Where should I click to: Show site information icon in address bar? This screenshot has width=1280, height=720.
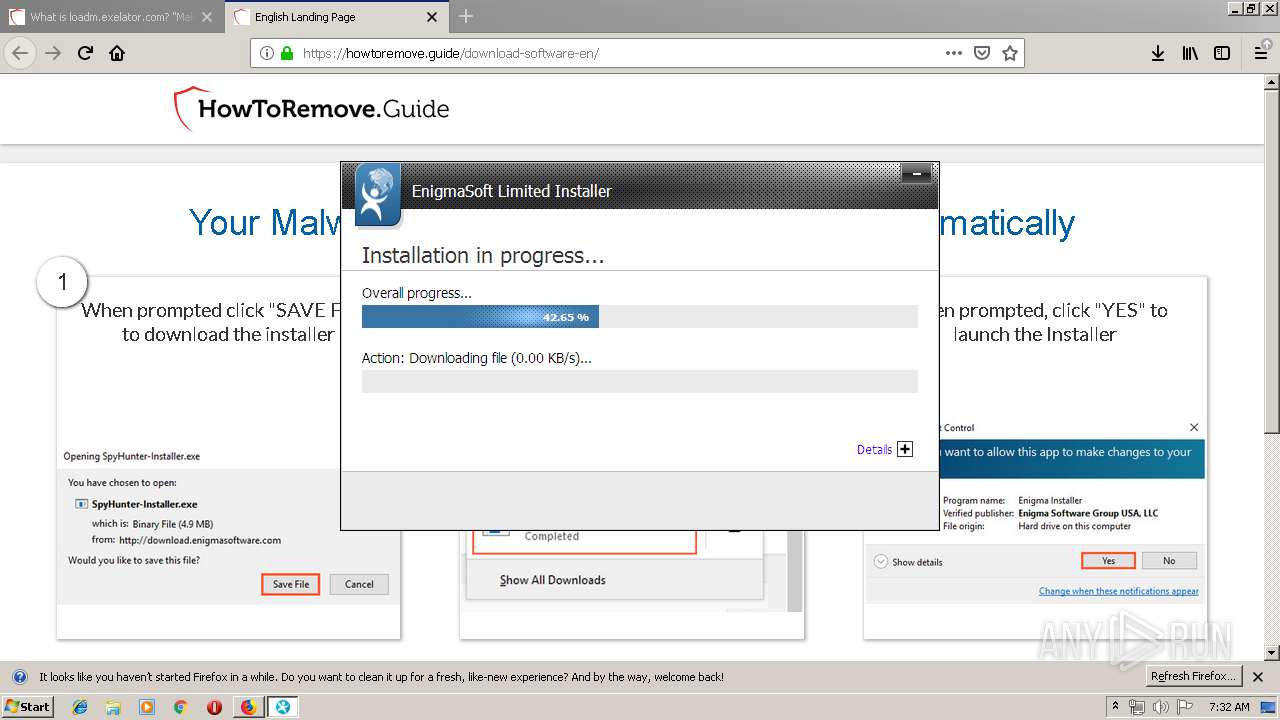click(267, 53)
